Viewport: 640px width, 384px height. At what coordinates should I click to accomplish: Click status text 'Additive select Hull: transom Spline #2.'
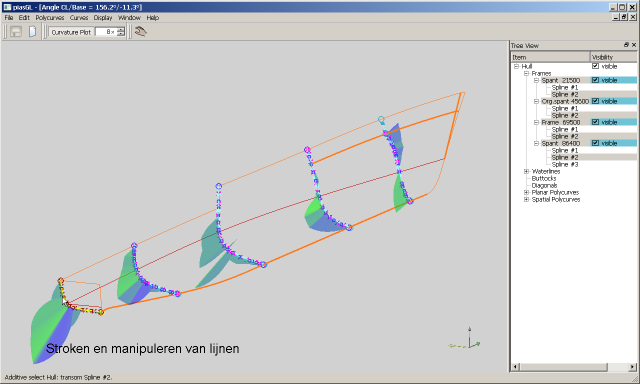pyautogui.click(x=58, y=377)
